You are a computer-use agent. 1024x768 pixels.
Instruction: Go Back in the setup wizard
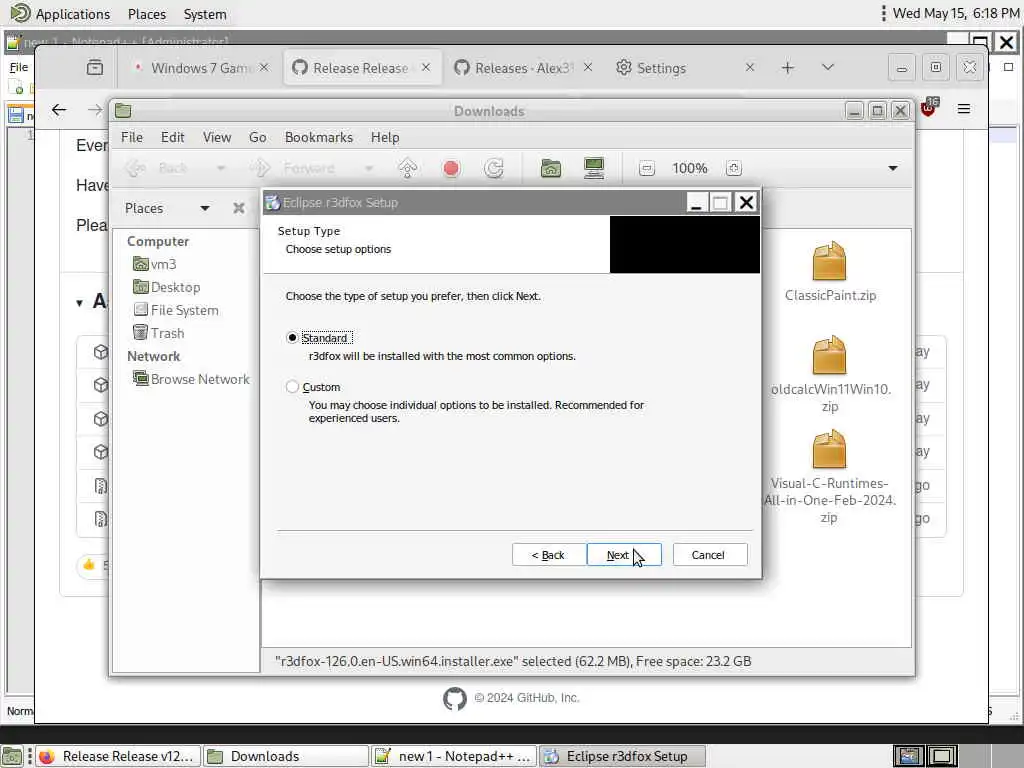coord(548,555)
